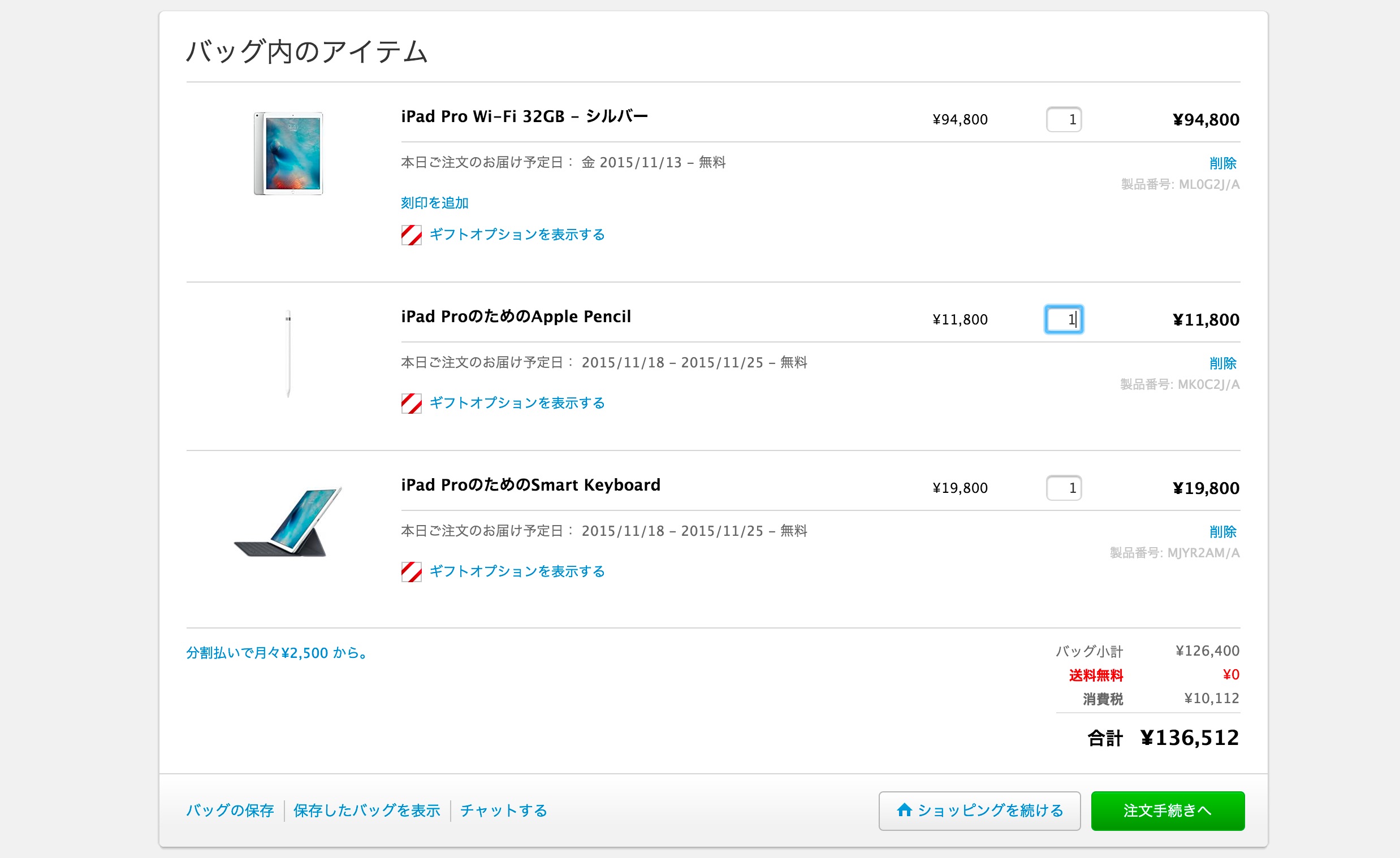Screen dimensions: 1400x858
Task: Click quantity field for Smart Keyboard
Action: [x=1064, y=488]
